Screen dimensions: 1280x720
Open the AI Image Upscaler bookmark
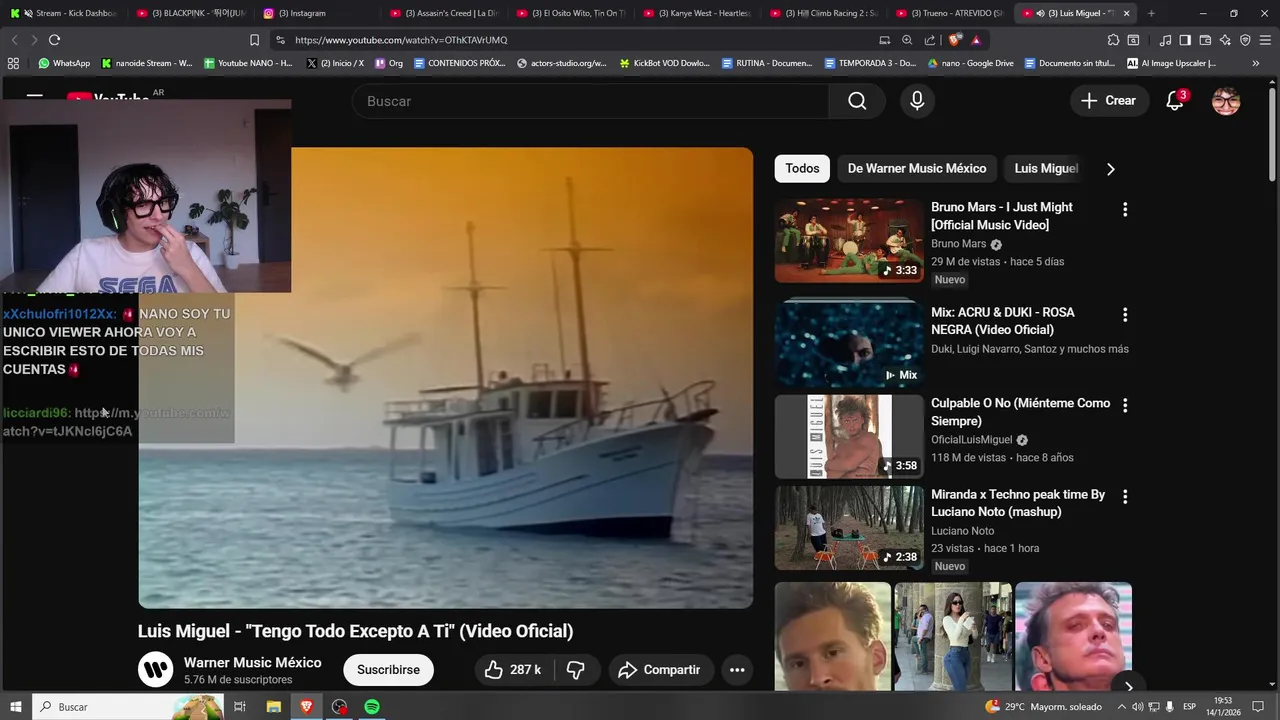pos(1171,63)
